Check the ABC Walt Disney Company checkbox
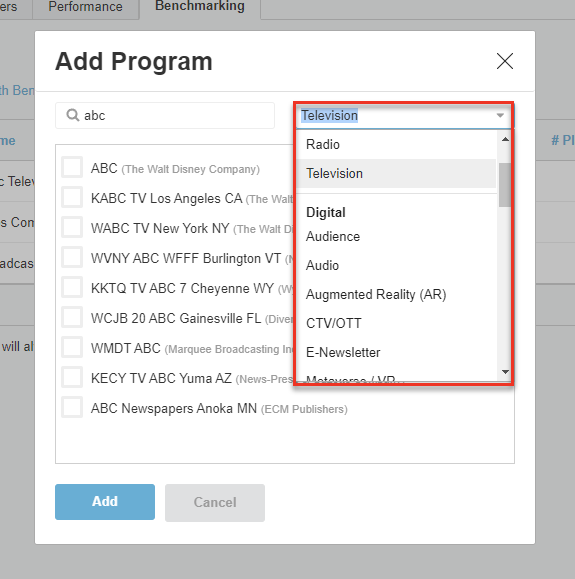 click(x=72, y=167)
